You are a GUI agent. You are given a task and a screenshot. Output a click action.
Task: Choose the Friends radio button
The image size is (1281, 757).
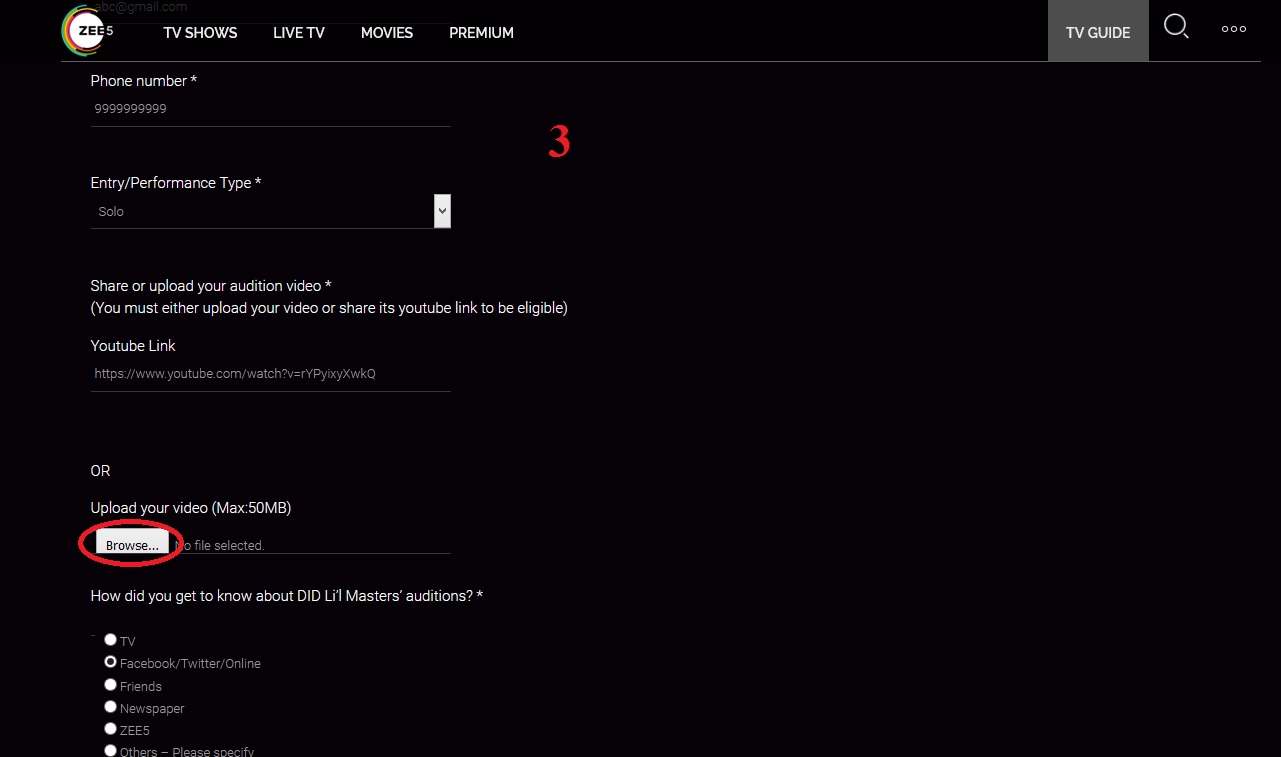tap(111, 685)
